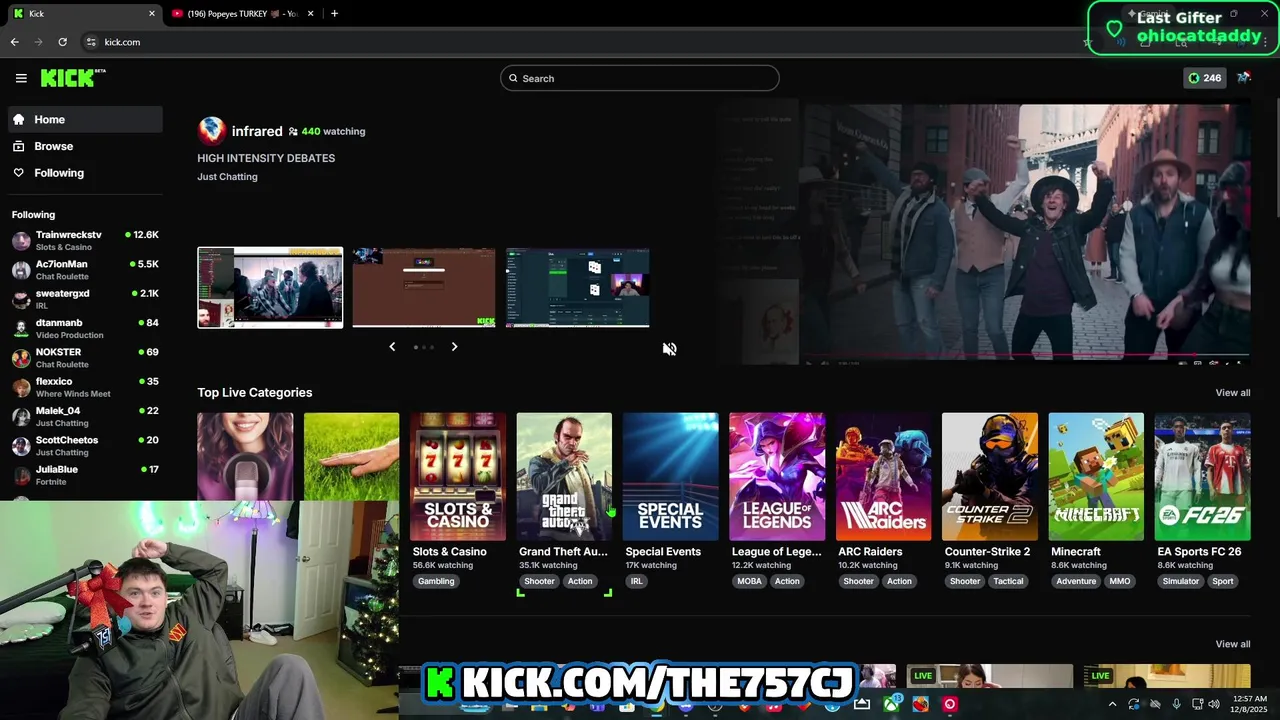Open Xbox app in the taskbar
1280x720 pixels.
coord(891,704)
